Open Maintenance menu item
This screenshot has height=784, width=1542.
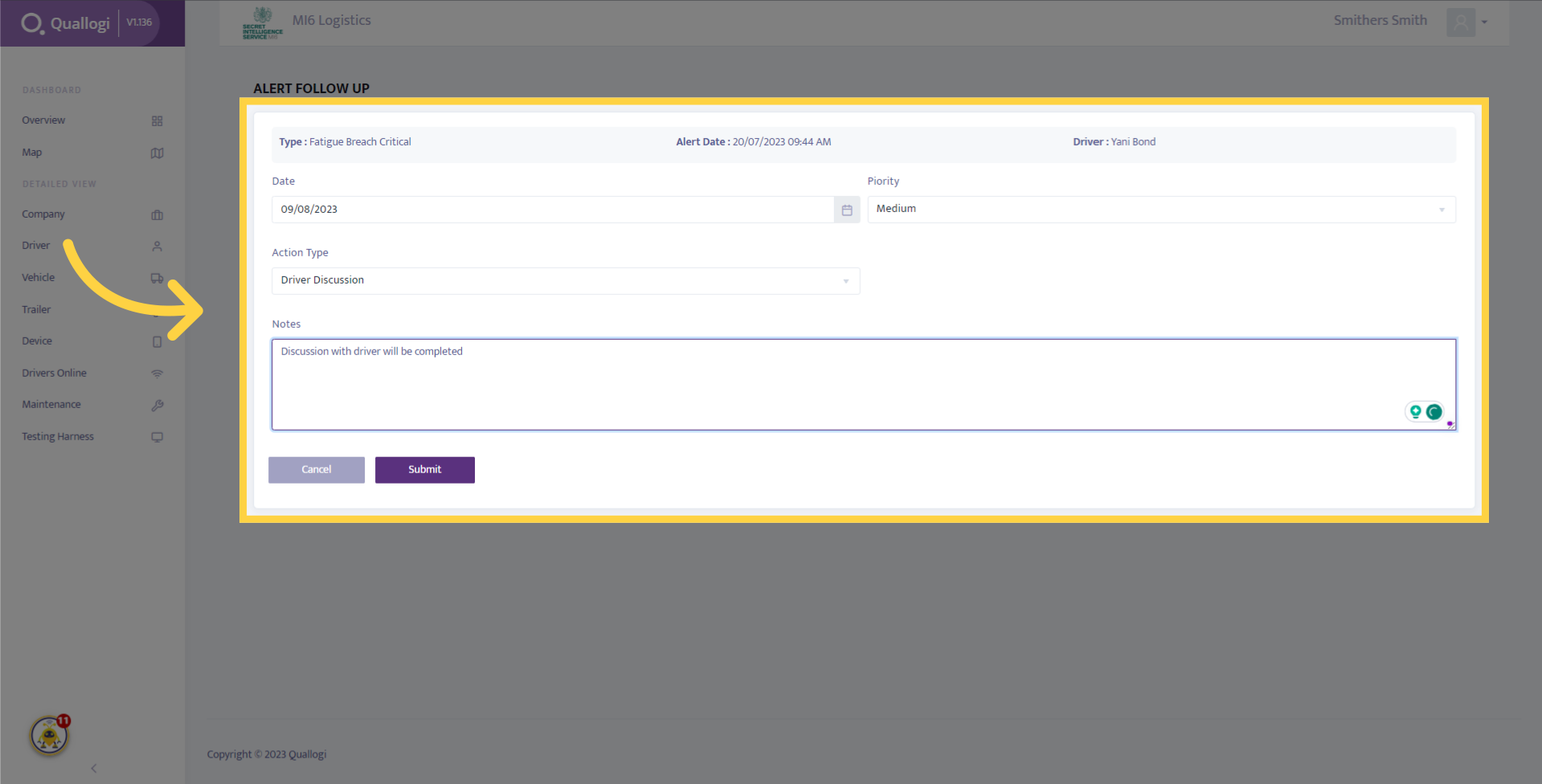51,405
